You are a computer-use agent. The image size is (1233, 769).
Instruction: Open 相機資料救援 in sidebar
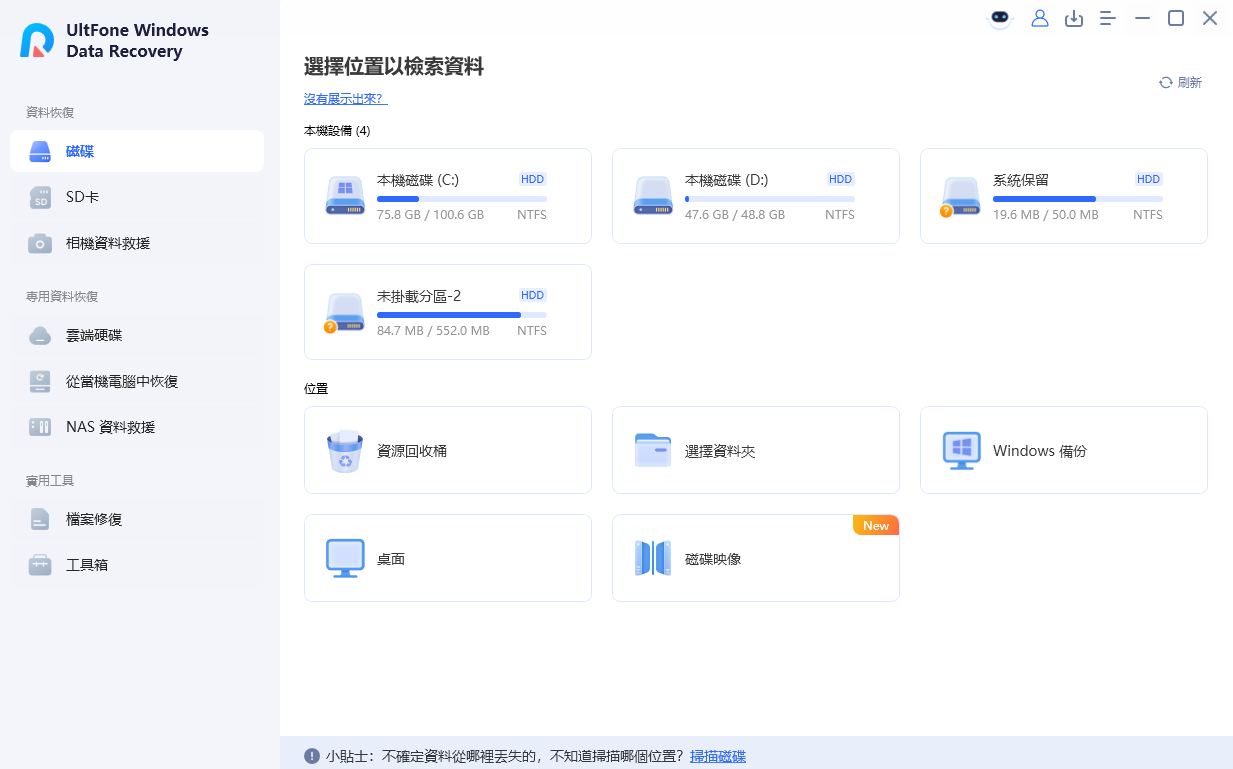click(137, 243)
